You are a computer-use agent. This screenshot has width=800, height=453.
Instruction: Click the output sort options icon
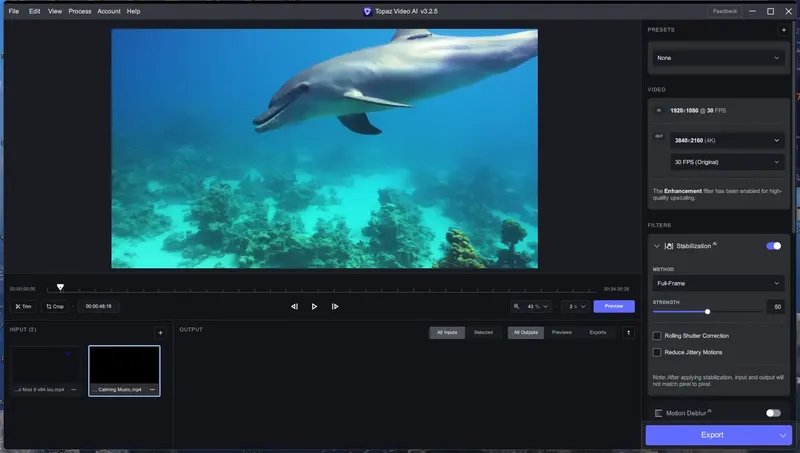(x=629, y=333)
